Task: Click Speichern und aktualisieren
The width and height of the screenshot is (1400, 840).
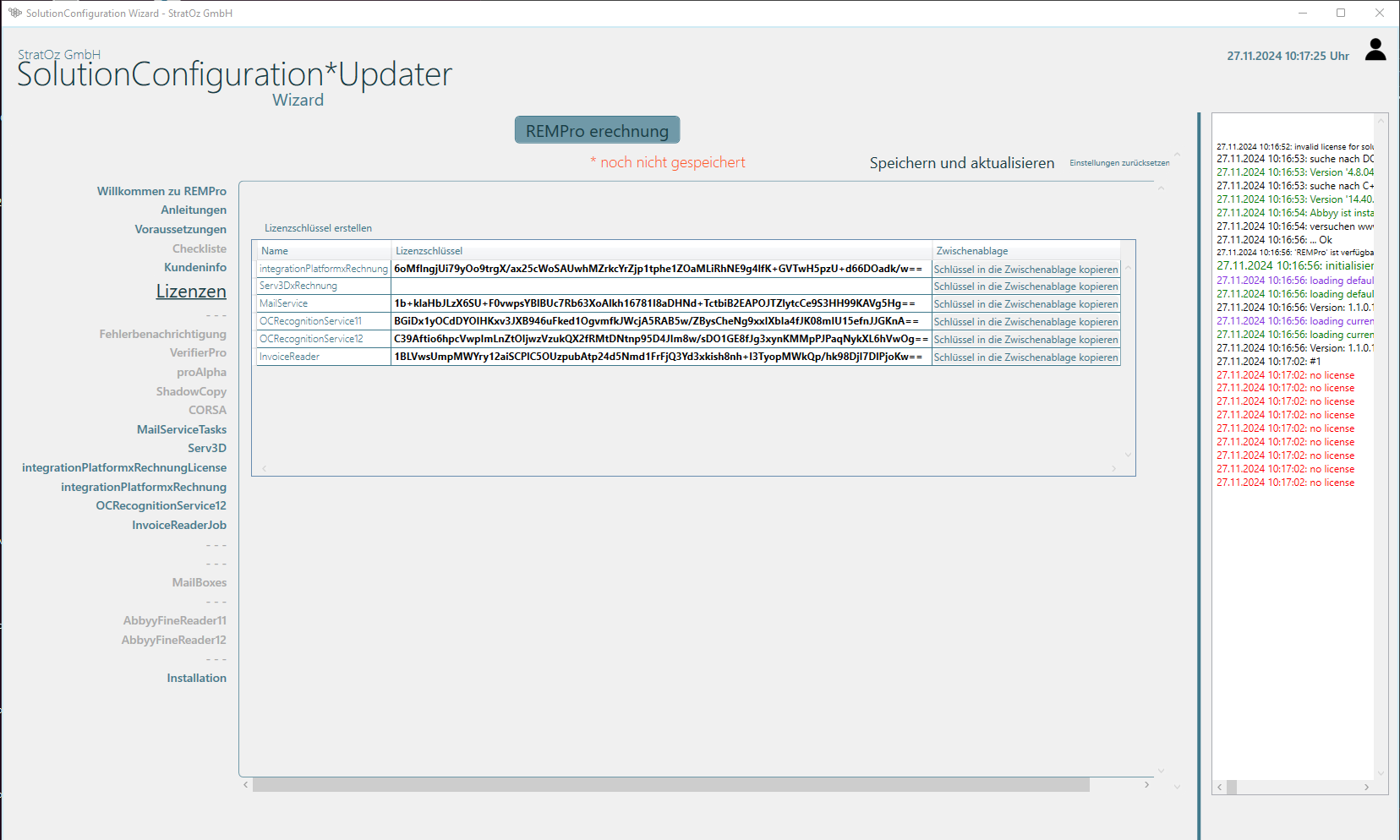Action: pos(961,163)
